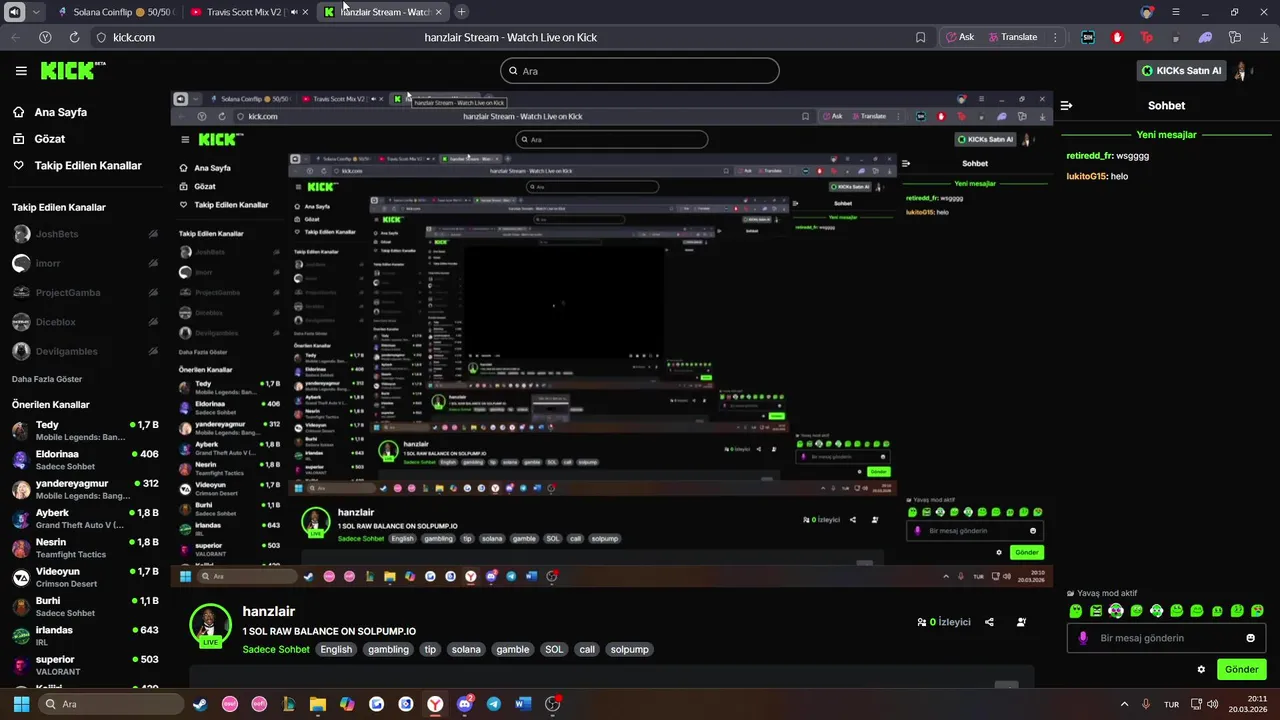Collapse the Sohbet chat panel
Viewport: 1280px width, 720px height.
(1066, 105)
